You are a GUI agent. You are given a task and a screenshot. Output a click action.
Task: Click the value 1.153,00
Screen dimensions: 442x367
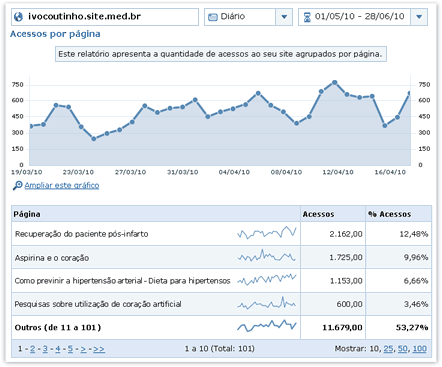point(346,281)
